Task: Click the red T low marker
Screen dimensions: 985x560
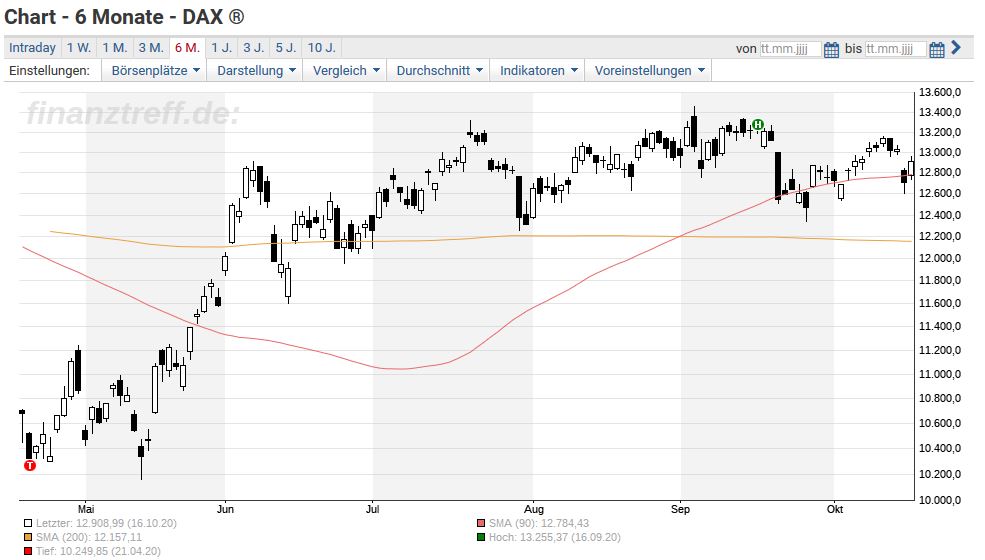Action: [30, 465]
